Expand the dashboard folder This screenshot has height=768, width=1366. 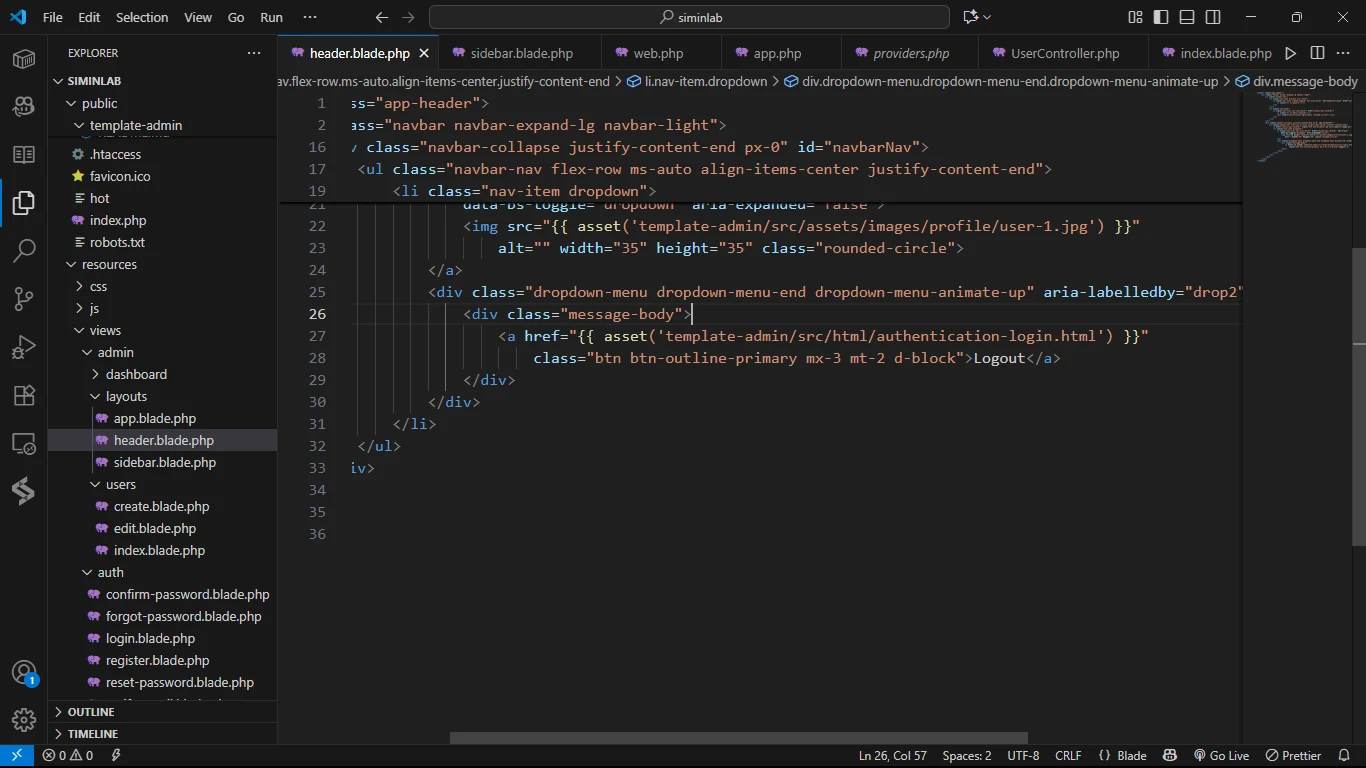136,374
